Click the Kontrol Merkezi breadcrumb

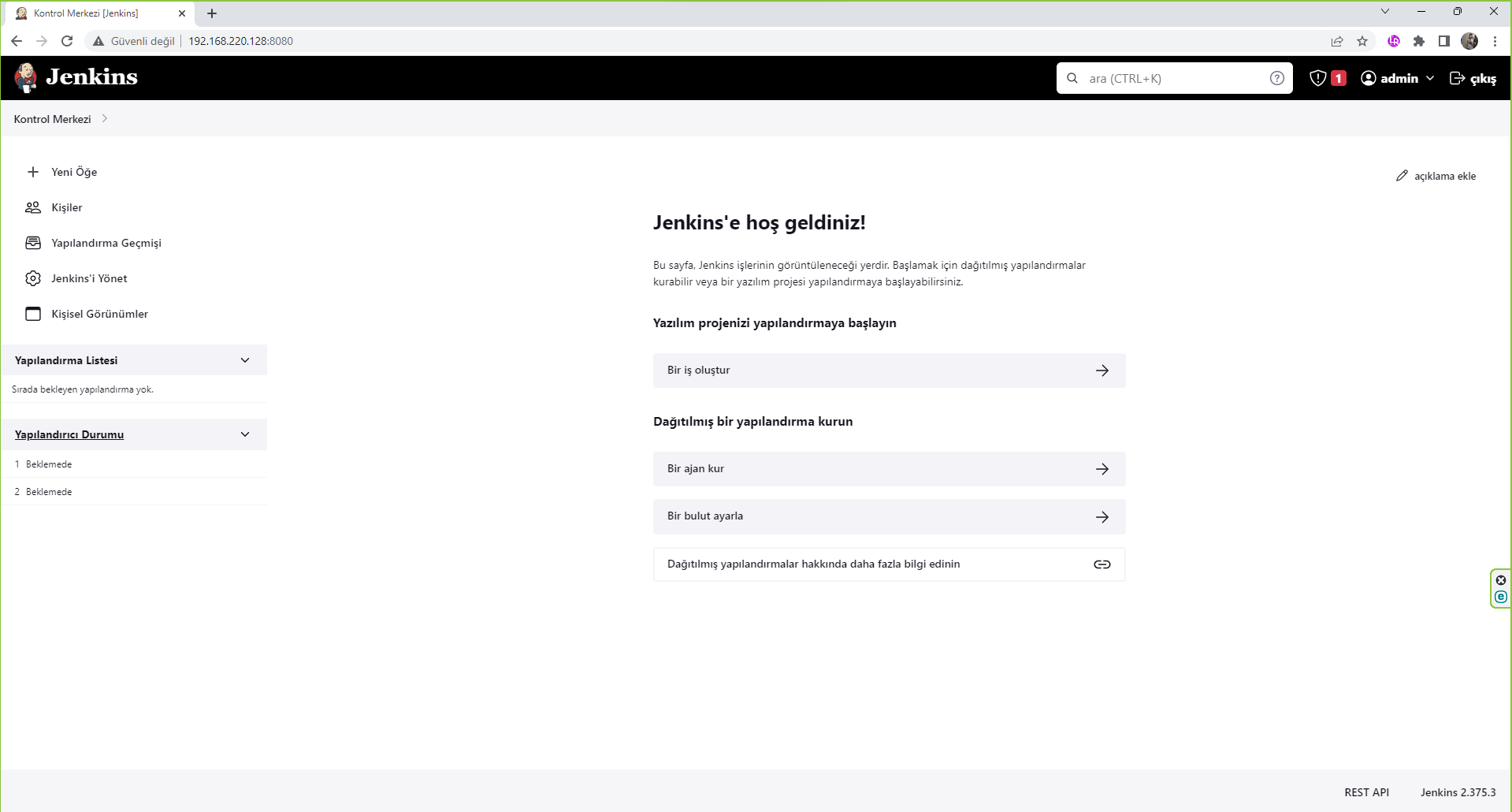(52, 119)
